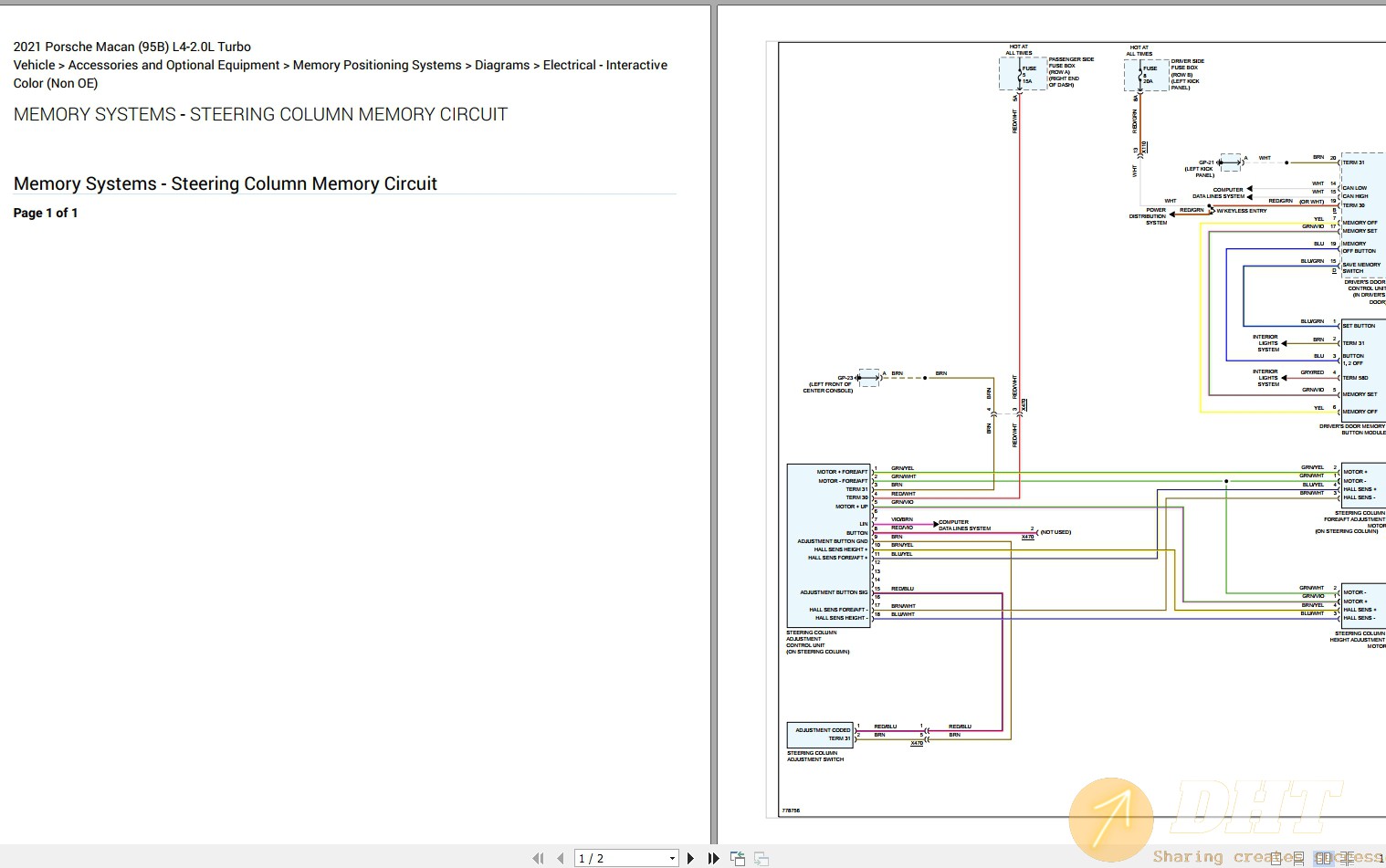Go to the next page
The height and width of the screenshot is (868, 1386).
click(690, 858)
